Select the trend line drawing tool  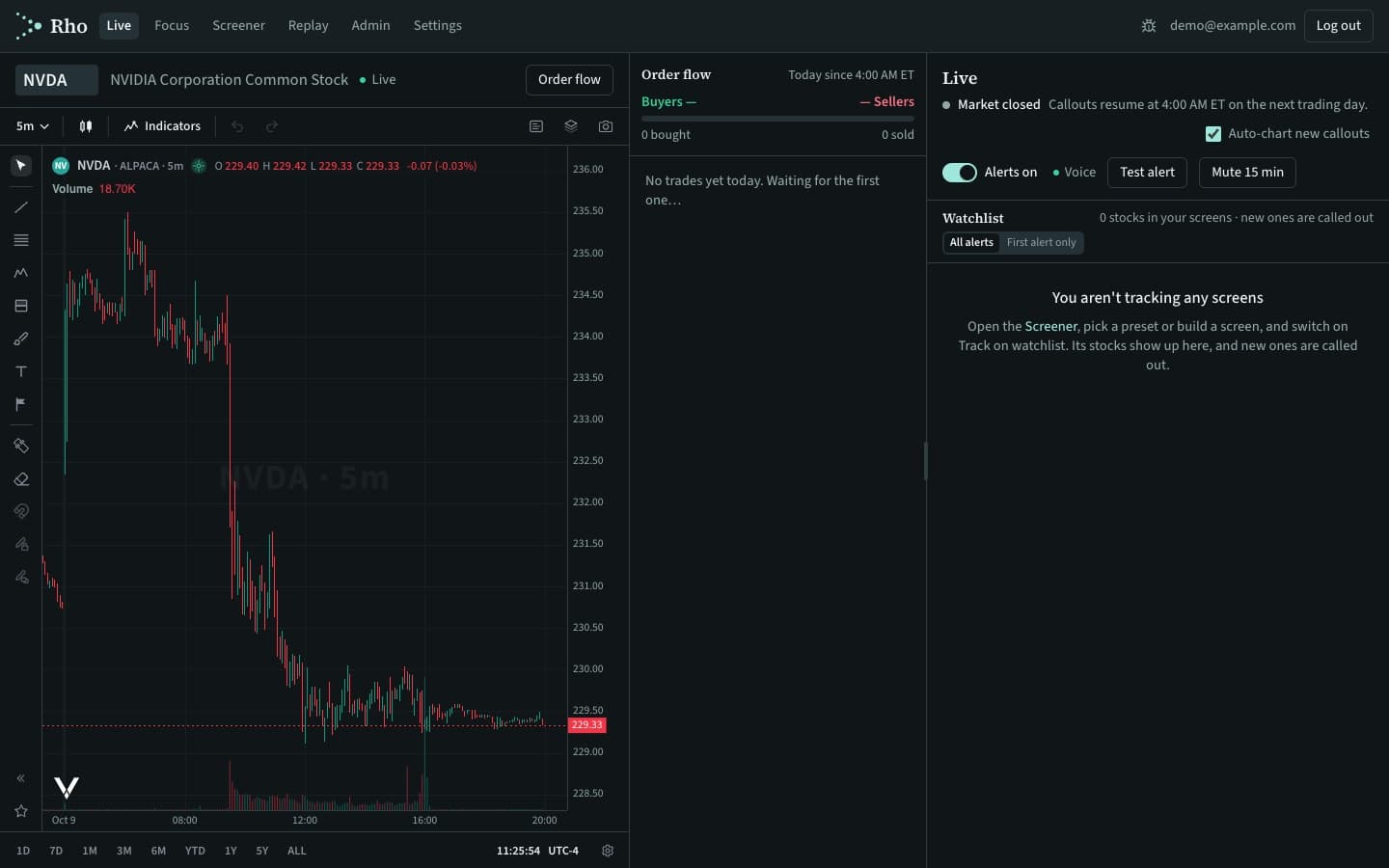(x=21, y=207)
